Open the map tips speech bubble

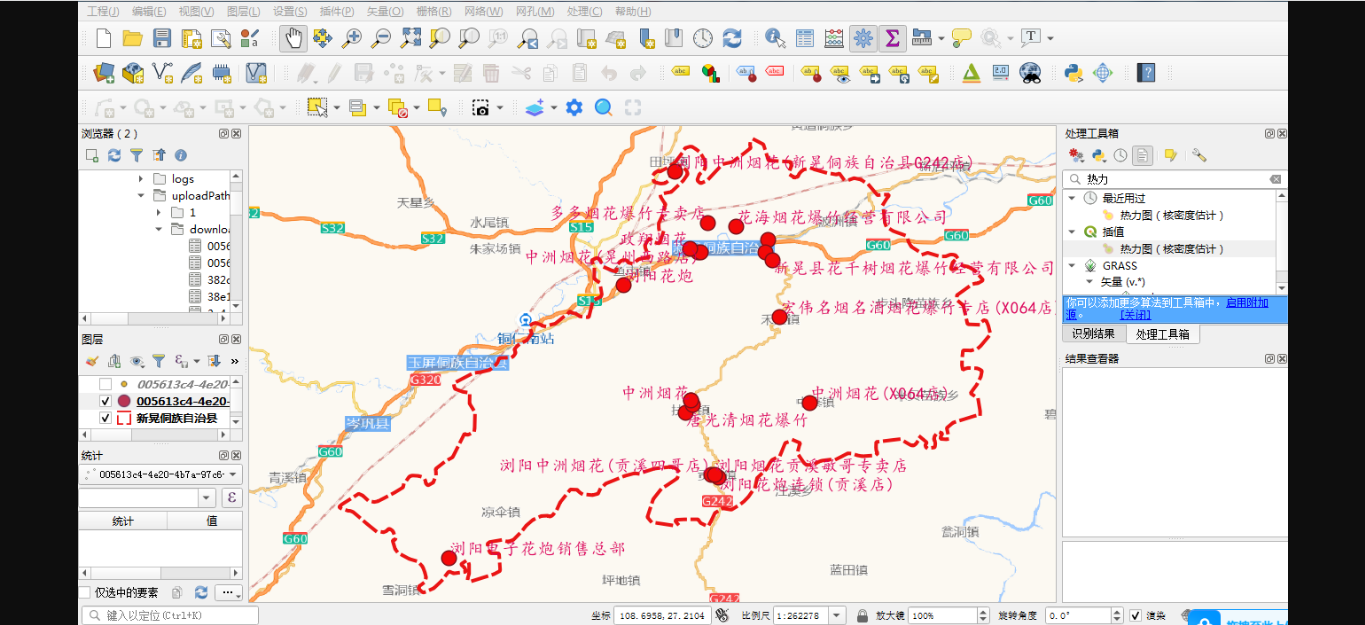[x=962, y=39]
